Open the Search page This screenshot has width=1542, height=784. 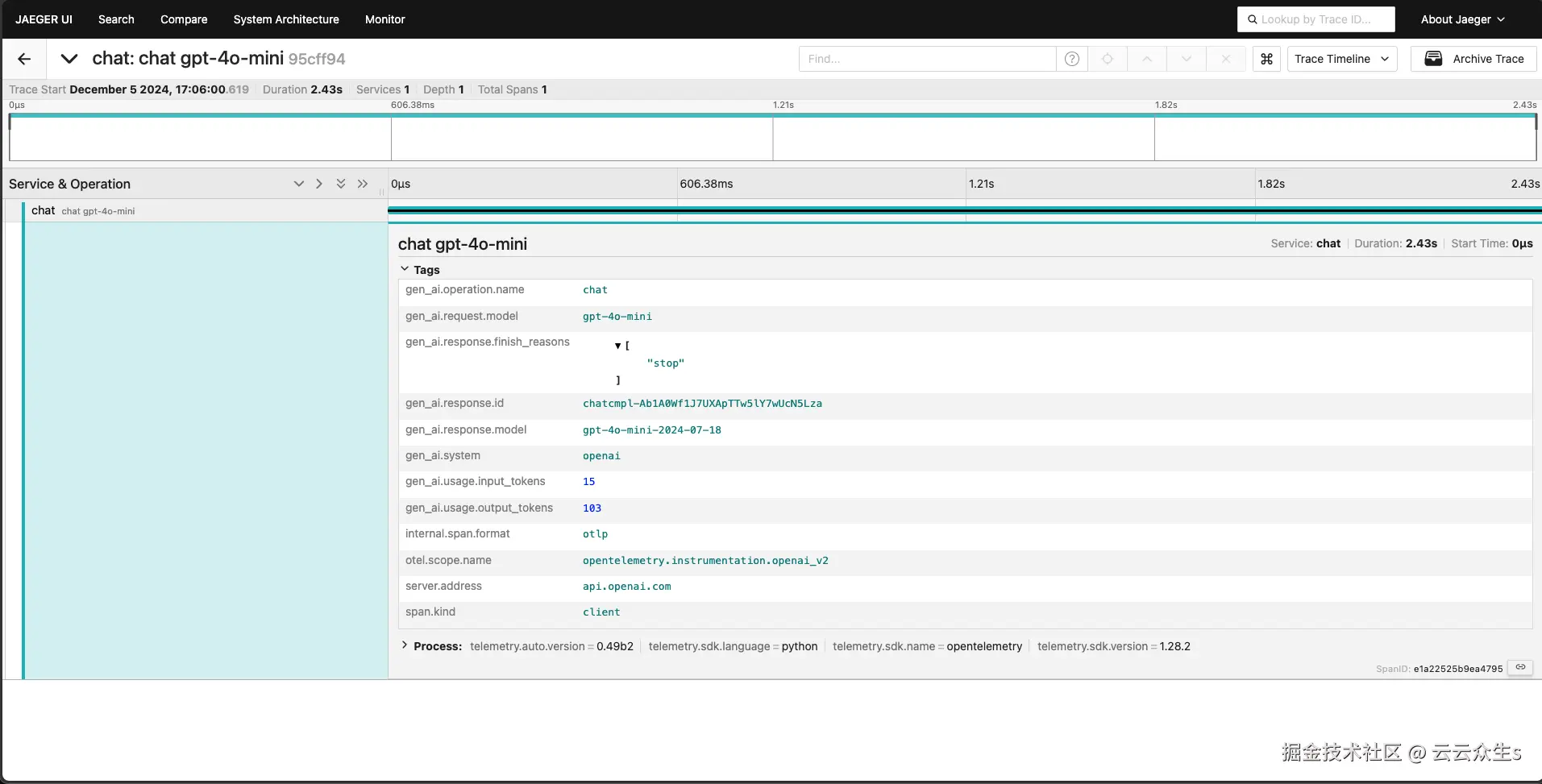[x=116, y=19]
